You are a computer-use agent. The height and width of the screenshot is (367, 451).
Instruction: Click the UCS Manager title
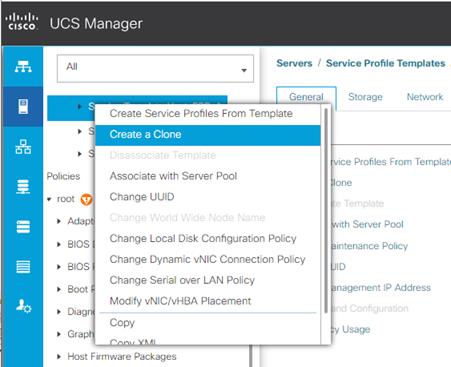96,24
